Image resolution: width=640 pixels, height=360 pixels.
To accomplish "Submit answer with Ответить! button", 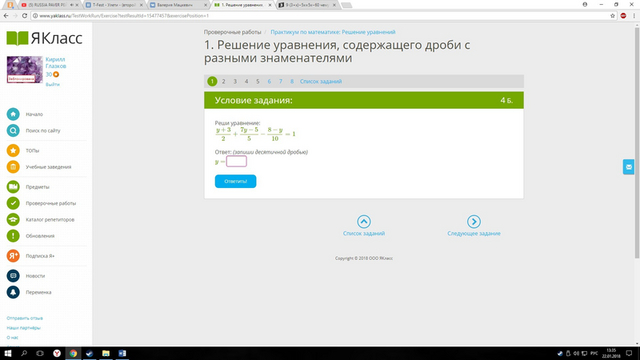I will point(236,181).
